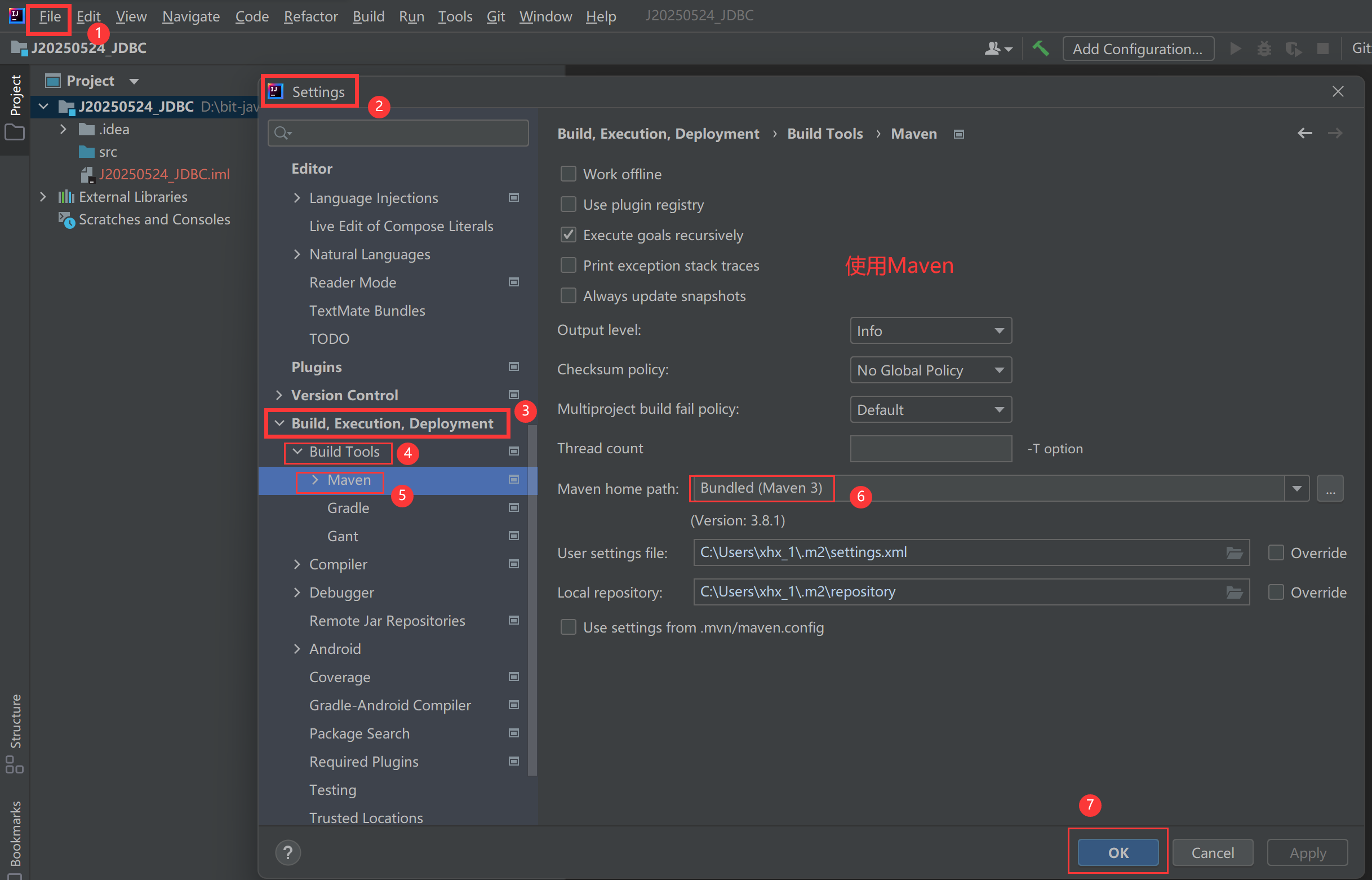Click the ellipsis browse button for Maven home

coord(1330,489)
